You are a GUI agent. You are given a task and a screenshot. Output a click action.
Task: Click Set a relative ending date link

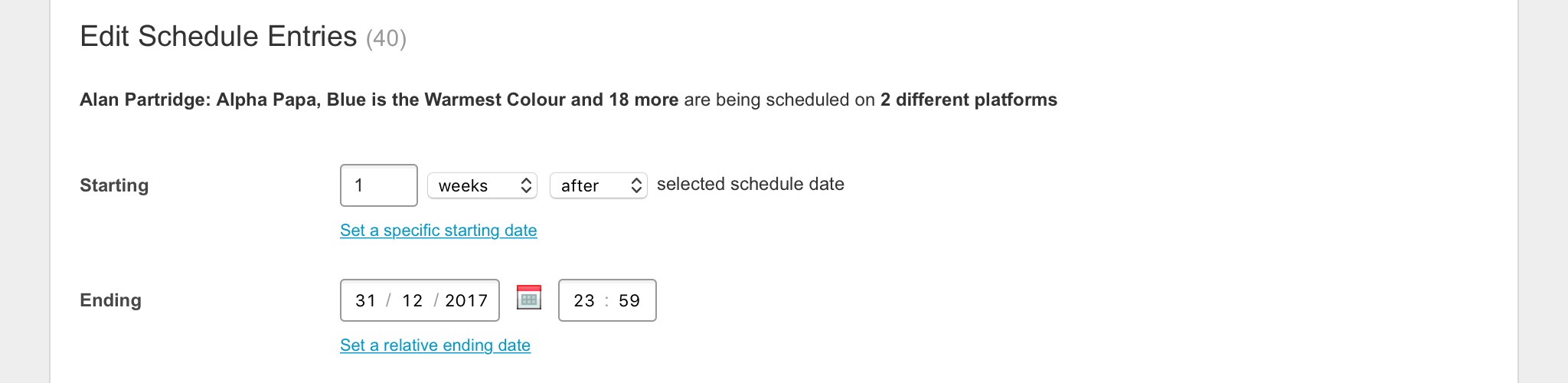pyautogui.click(x=435, y=345)
